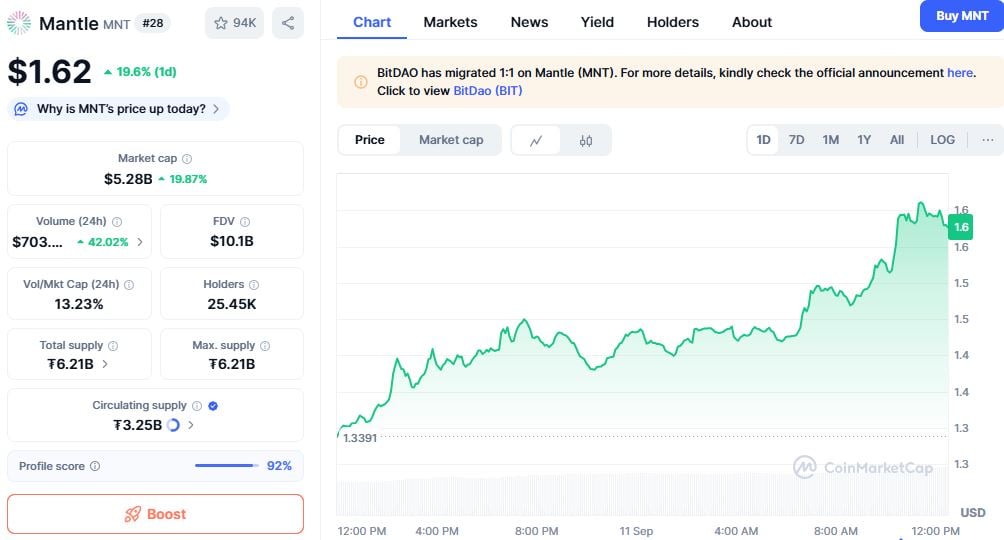Open the BitDao (BIT) link
The height and width of the screenshot is (540, 1004).
pyautogui.click(x=487, y=91)
